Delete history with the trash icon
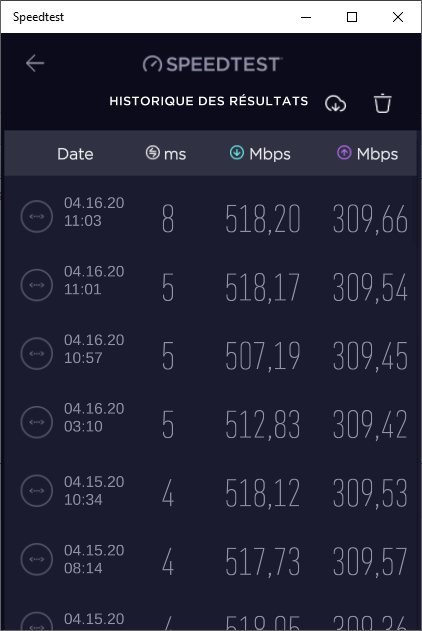The width and height of the screenshot is (422, 631). point(382,103)
